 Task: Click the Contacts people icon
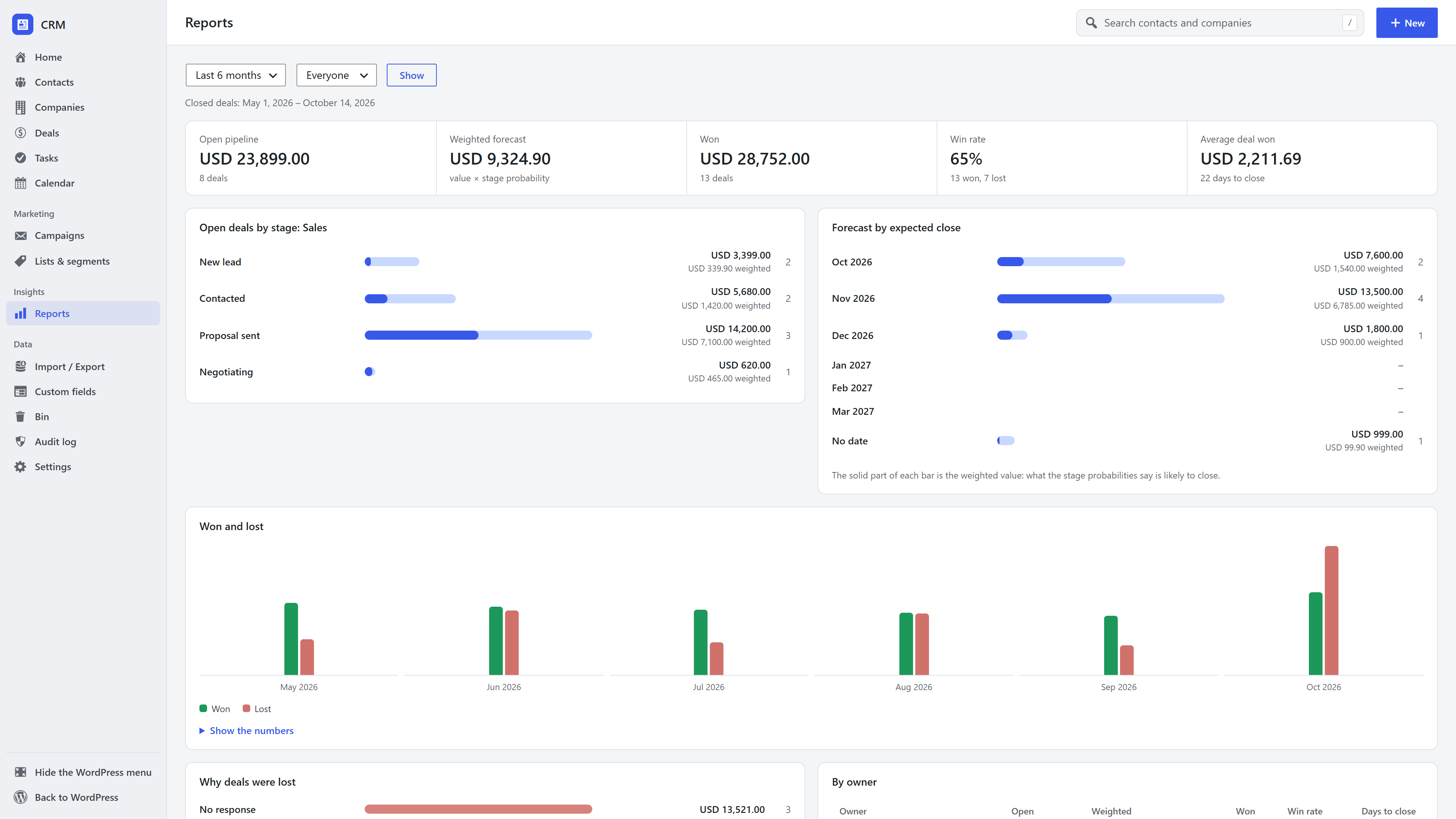click(x=20, y=82)
